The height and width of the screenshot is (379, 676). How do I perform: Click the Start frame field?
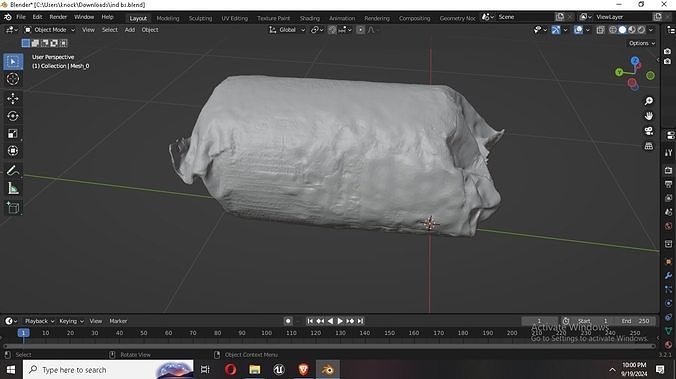click(592, 321)
